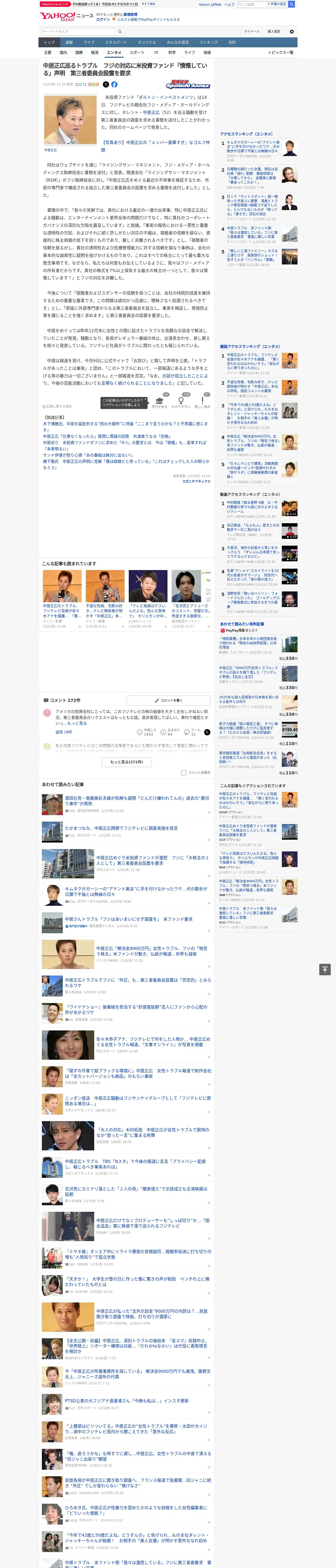Click the 記事に関する報告 report icon link

click(57, 406)
